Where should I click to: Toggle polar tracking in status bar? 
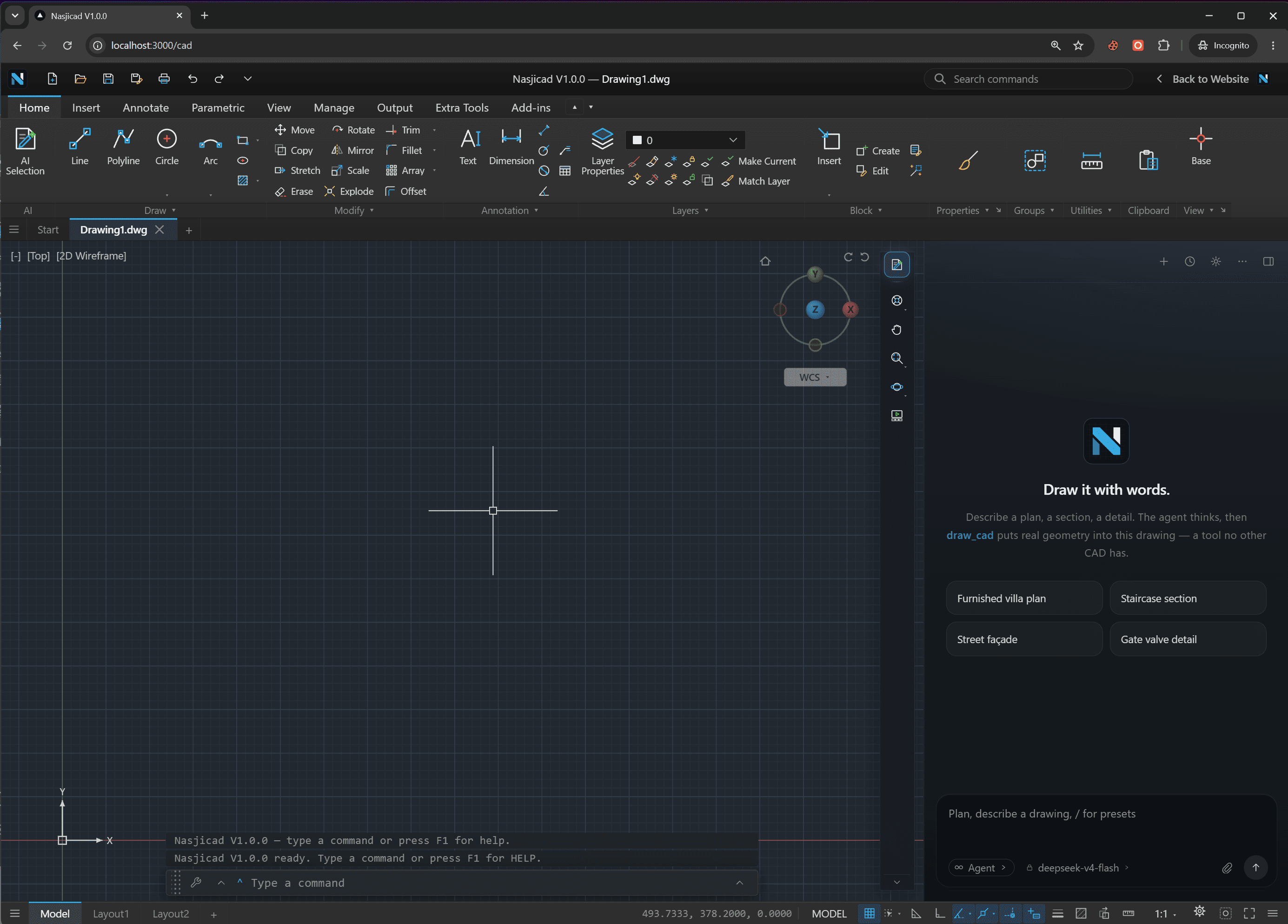click(959, 913)
